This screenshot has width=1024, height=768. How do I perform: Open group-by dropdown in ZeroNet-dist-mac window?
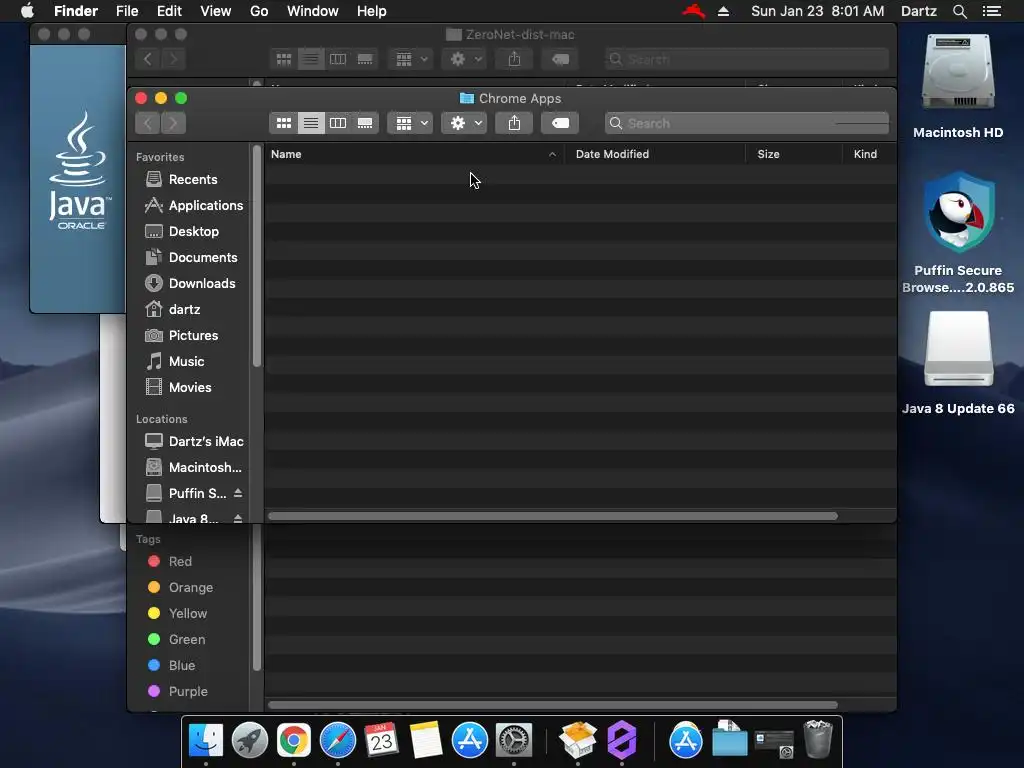click(x=410, y=59)
